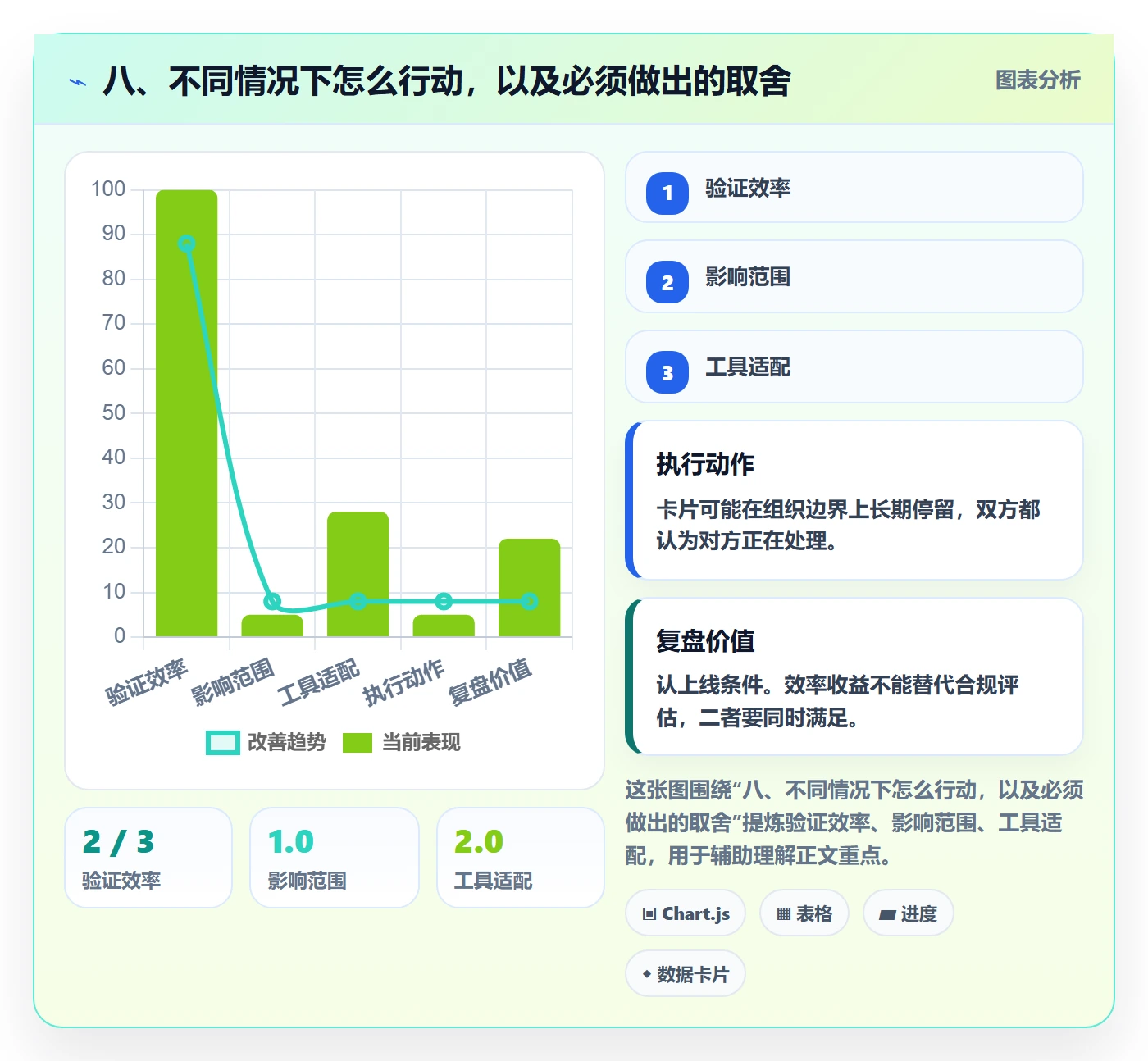Select the 影响范围 list item

click(854, 276)
